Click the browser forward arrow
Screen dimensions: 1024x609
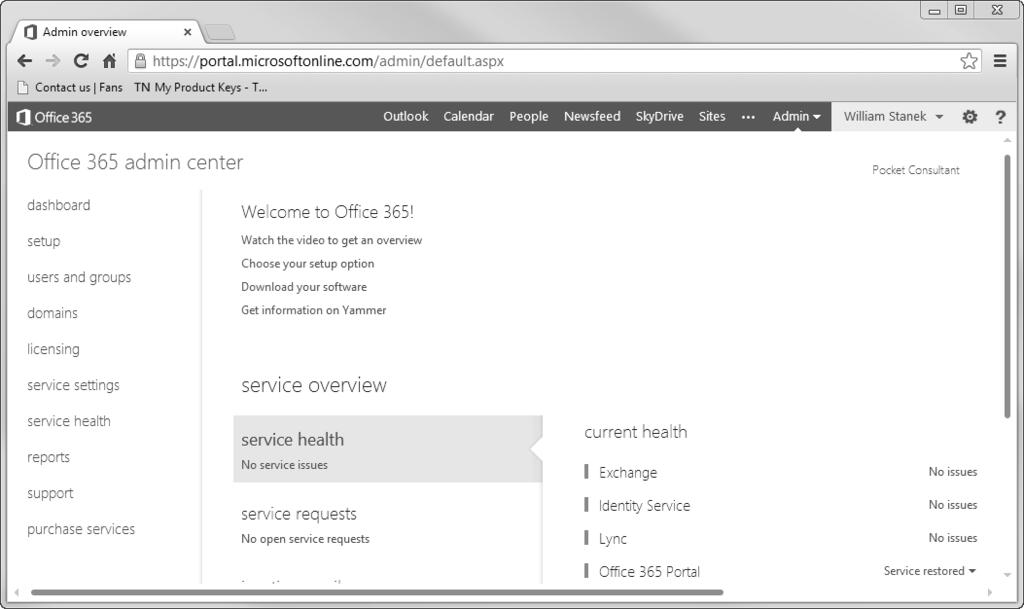tap(53, 61)
